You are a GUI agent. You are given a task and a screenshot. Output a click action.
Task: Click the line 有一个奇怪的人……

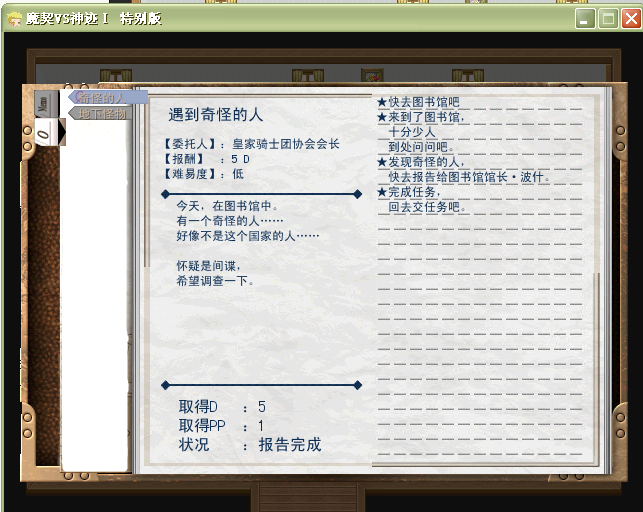click(x=230, y=221)
